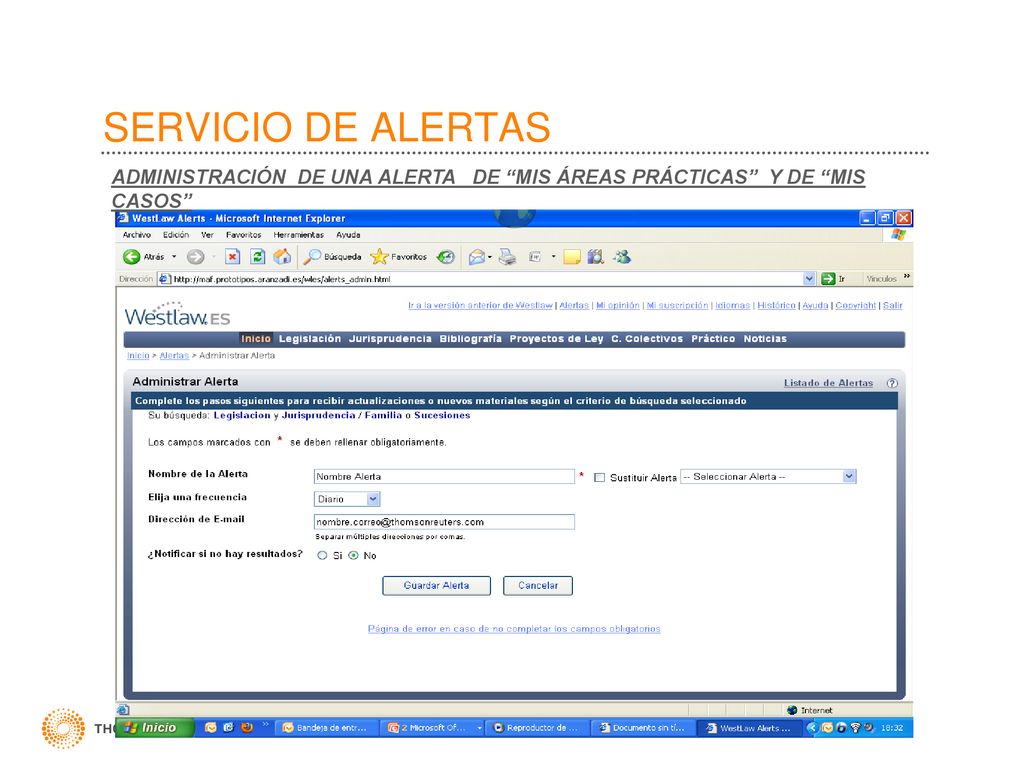Screen dimensions: 1024x768
Task: Go to the Home page icon
Action: [x=282, y=257]
